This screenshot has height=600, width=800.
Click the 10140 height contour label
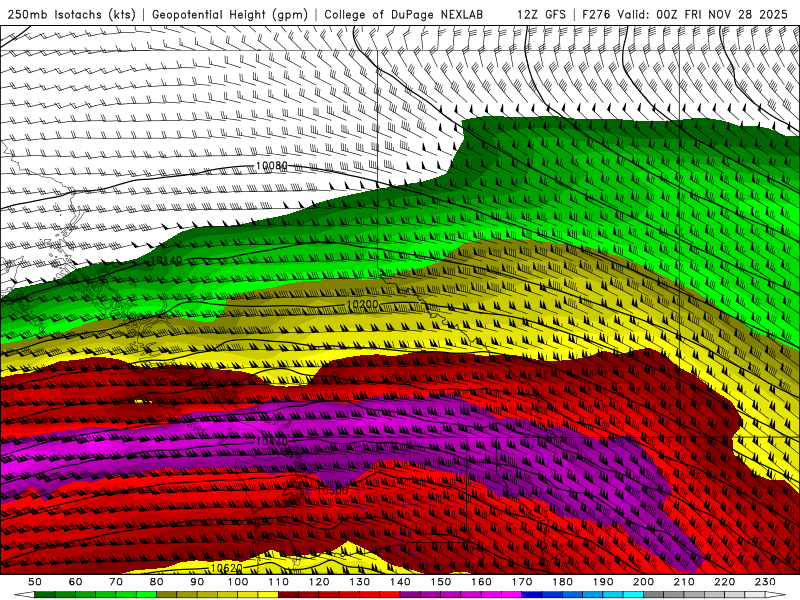166,261
